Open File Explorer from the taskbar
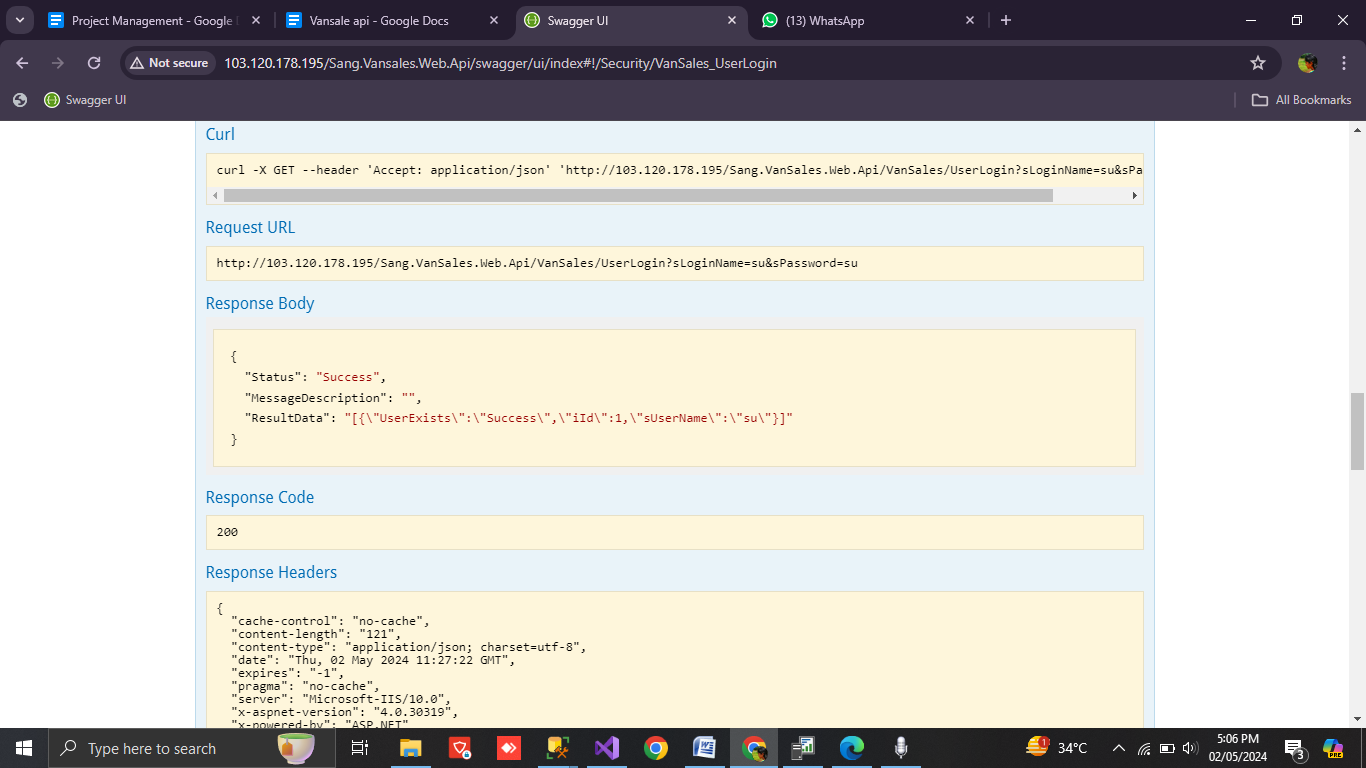This screenshot has height=768, width=1366. tap(410, 748)
